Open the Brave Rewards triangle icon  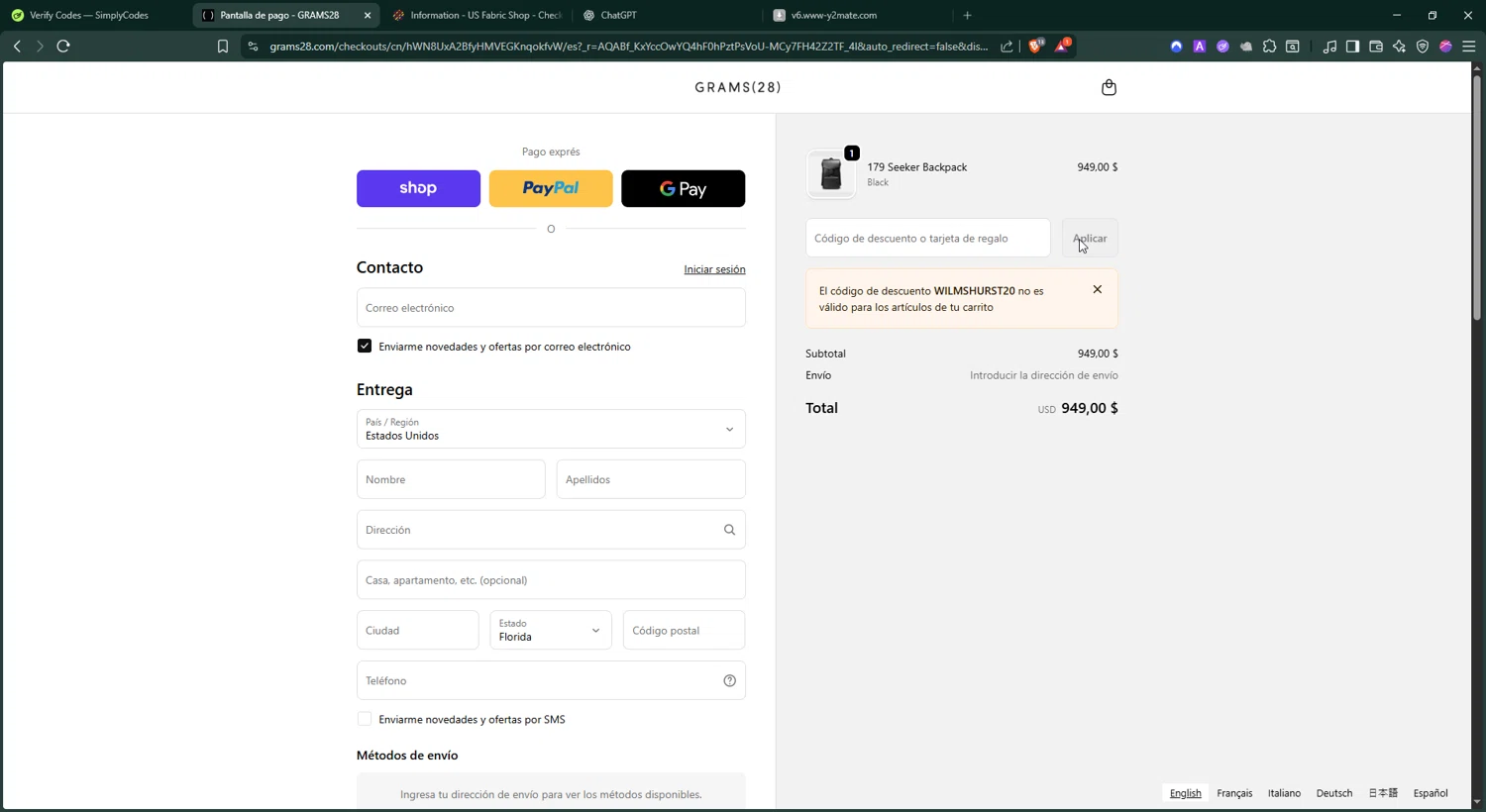coord(1063,46)
